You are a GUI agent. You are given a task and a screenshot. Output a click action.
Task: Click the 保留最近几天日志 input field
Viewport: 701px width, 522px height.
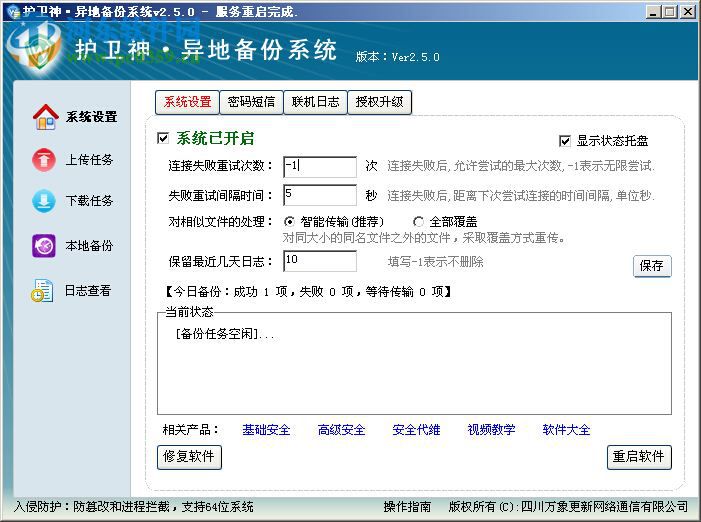[x=320, y=261]
